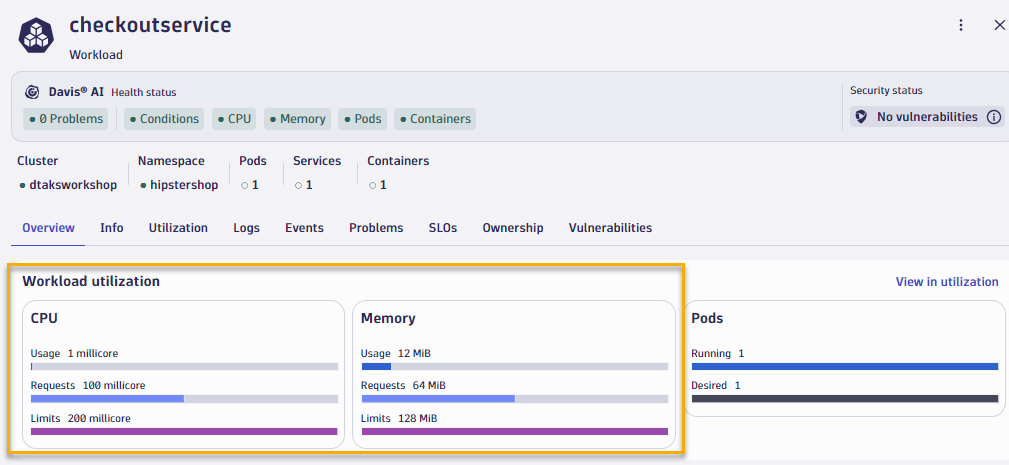The width and height of the screenshot is (1009, 465).
Task: Open the SLOs tab
Action: 443,228
